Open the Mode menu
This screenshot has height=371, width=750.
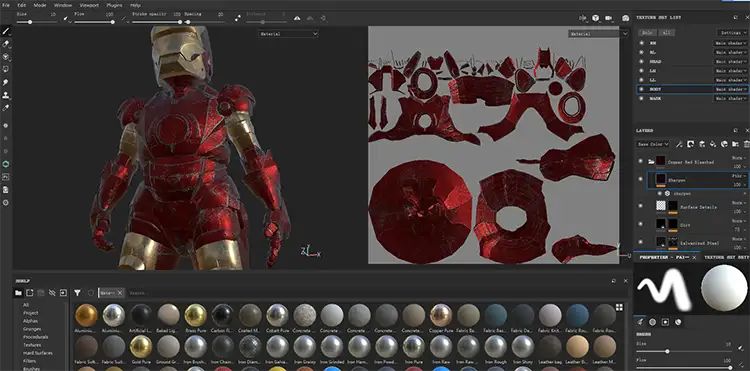coord(40,5)
